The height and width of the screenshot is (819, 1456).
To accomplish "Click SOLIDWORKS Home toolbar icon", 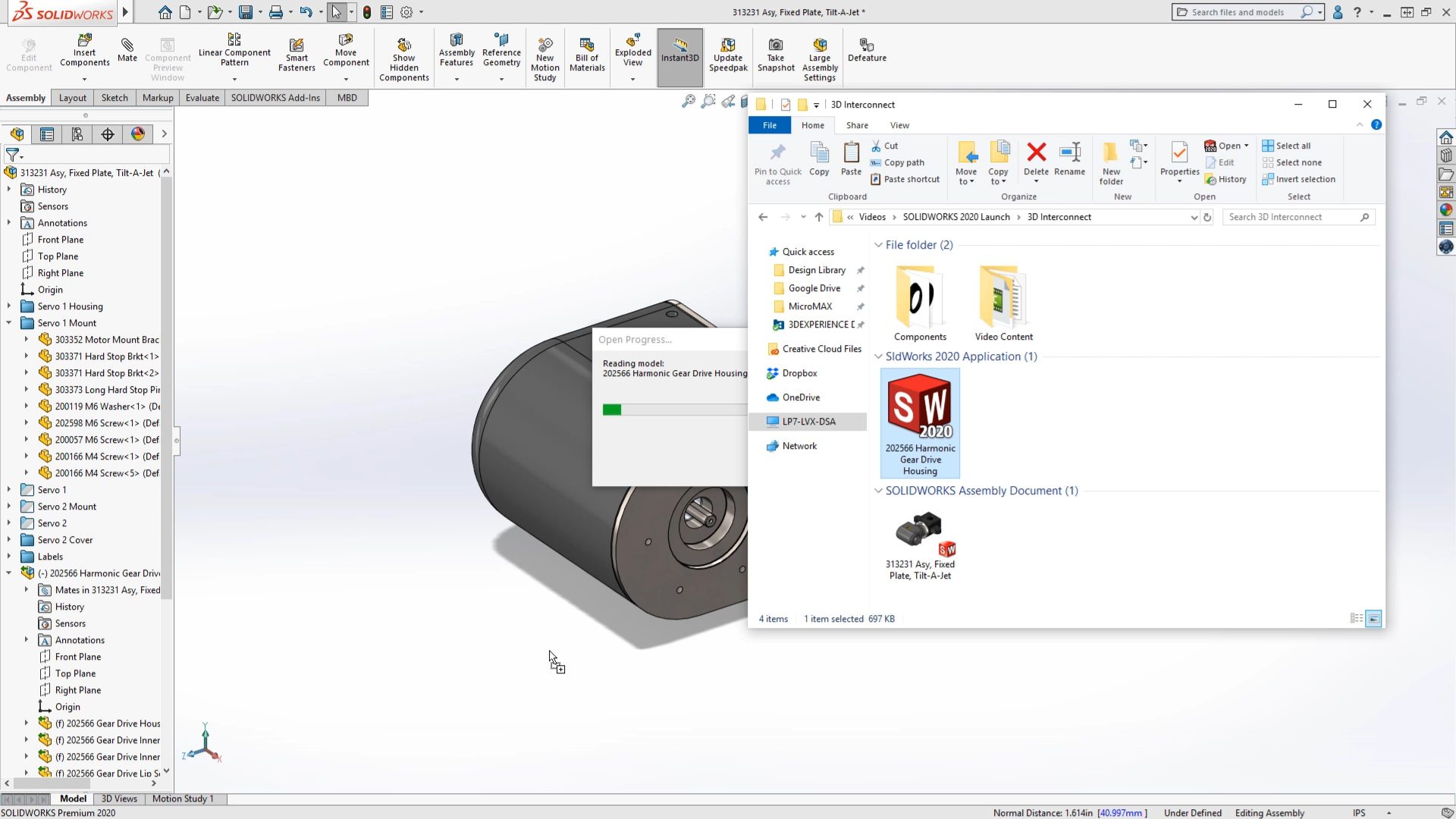I will [165, 12].
